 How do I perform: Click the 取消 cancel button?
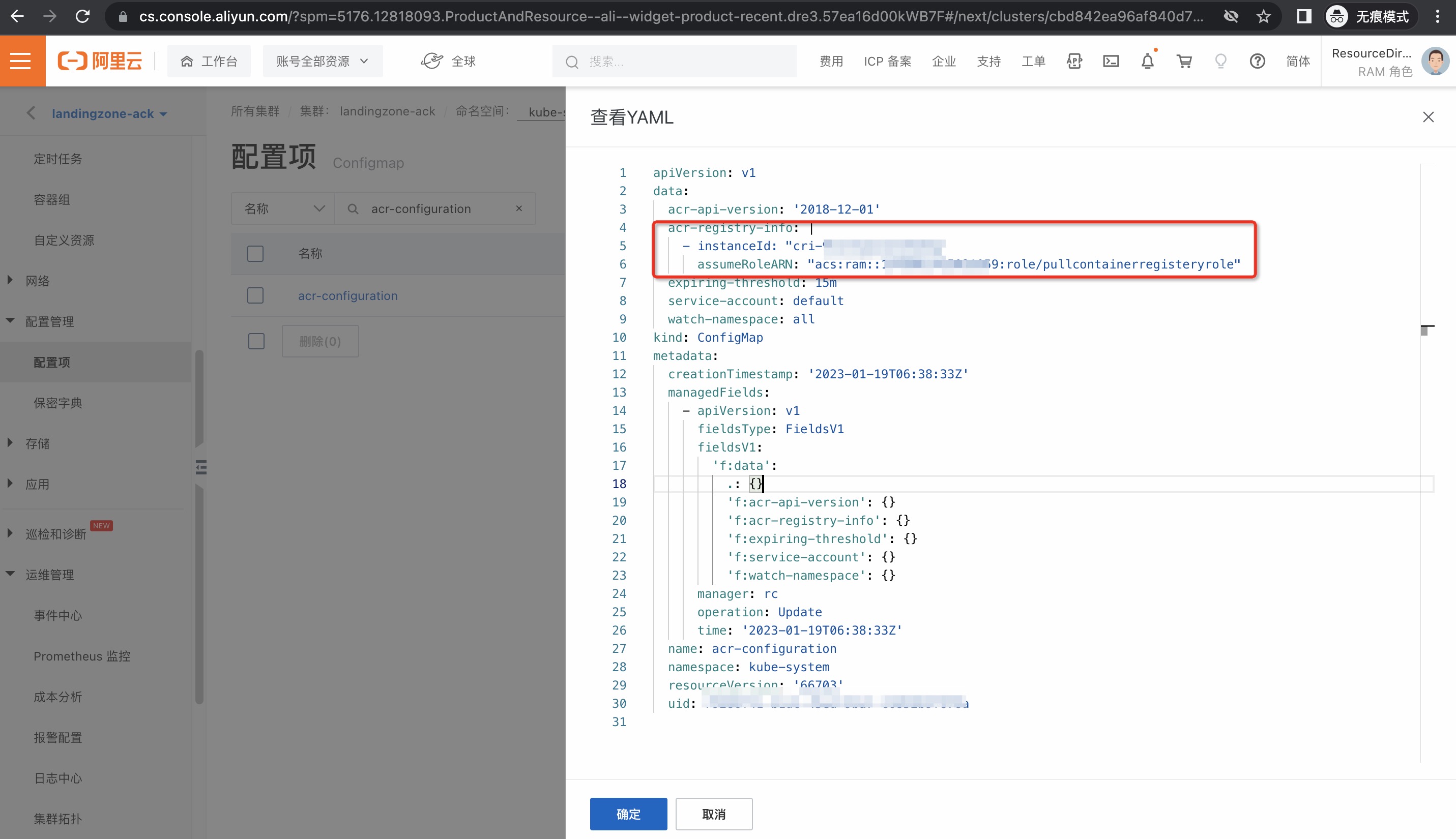click(x=714, y=814)
